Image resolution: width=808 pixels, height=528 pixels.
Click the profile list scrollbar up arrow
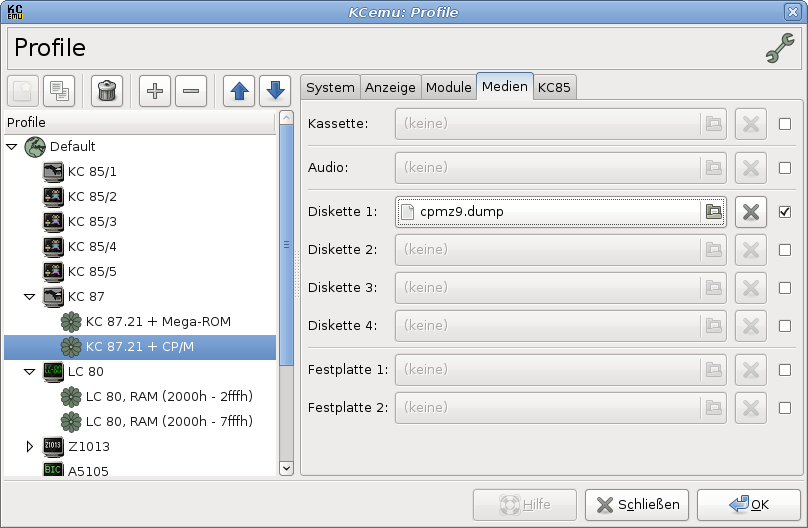click(286, 117)
